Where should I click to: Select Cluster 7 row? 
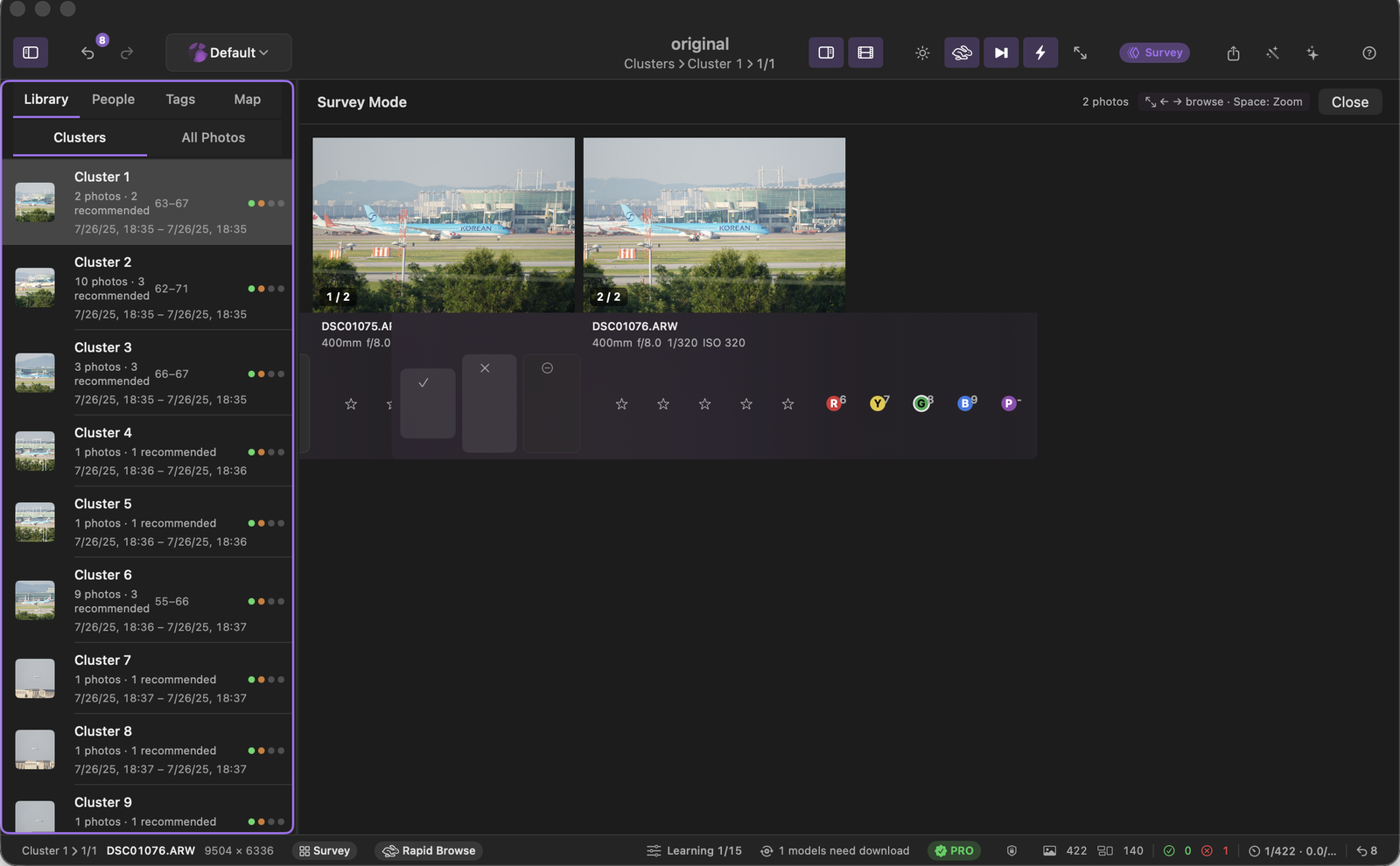pos(147,679)
